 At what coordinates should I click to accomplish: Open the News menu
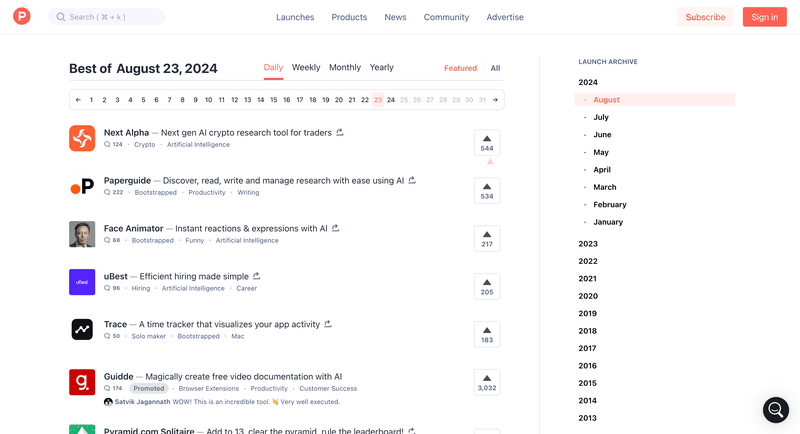[395, 17]
